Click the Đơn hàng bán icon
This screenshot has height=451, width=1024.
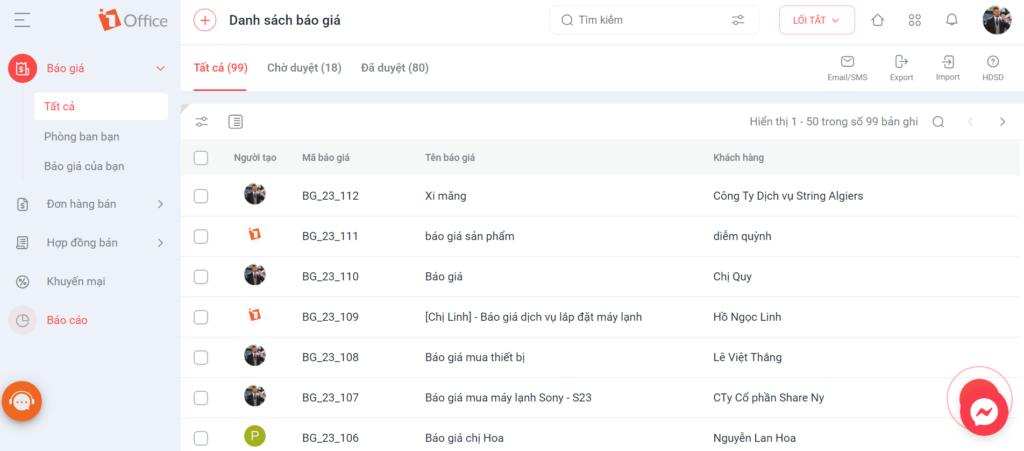click(22, 204)
